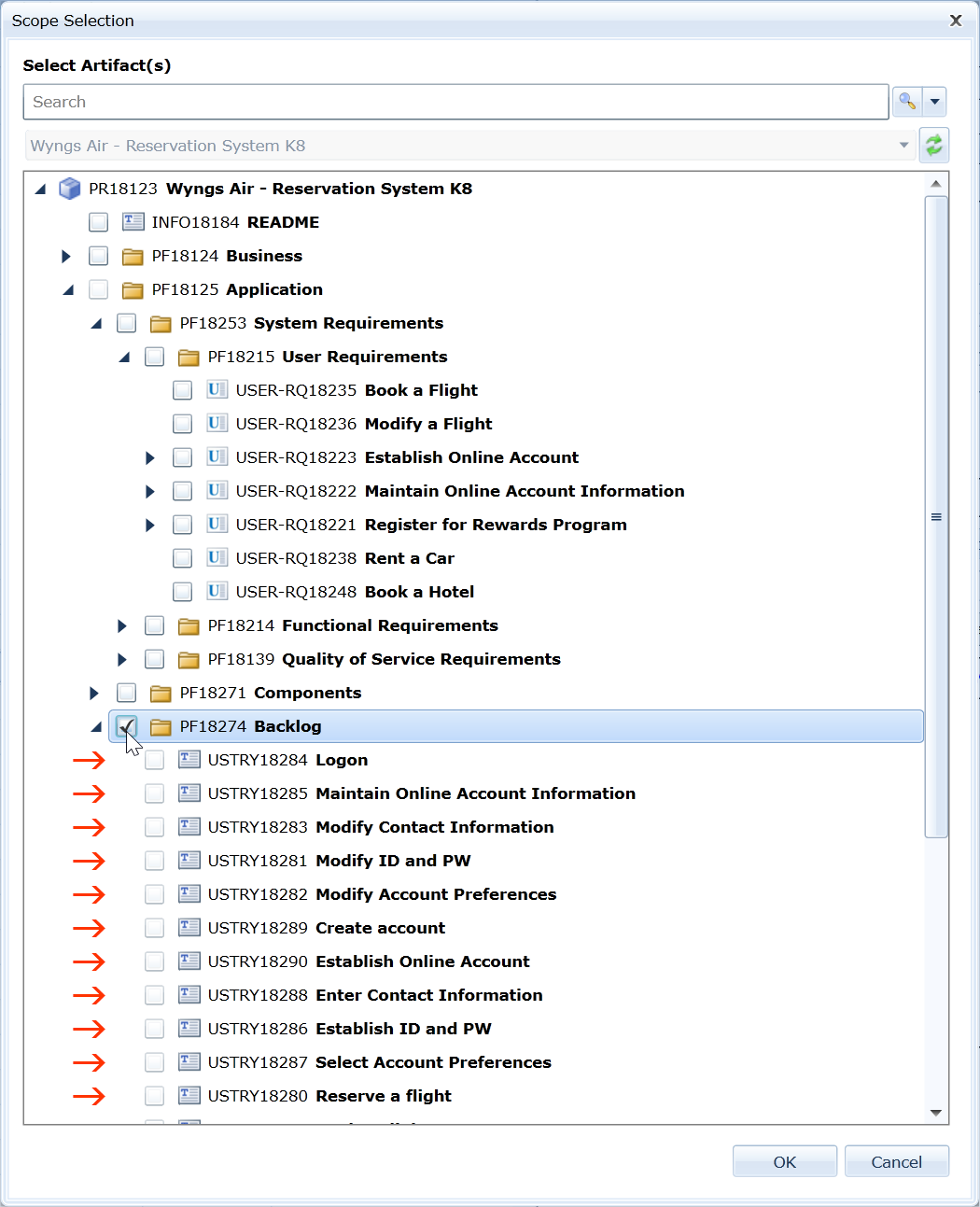Tick the System Requirements checkbox

tap(127, 323)
